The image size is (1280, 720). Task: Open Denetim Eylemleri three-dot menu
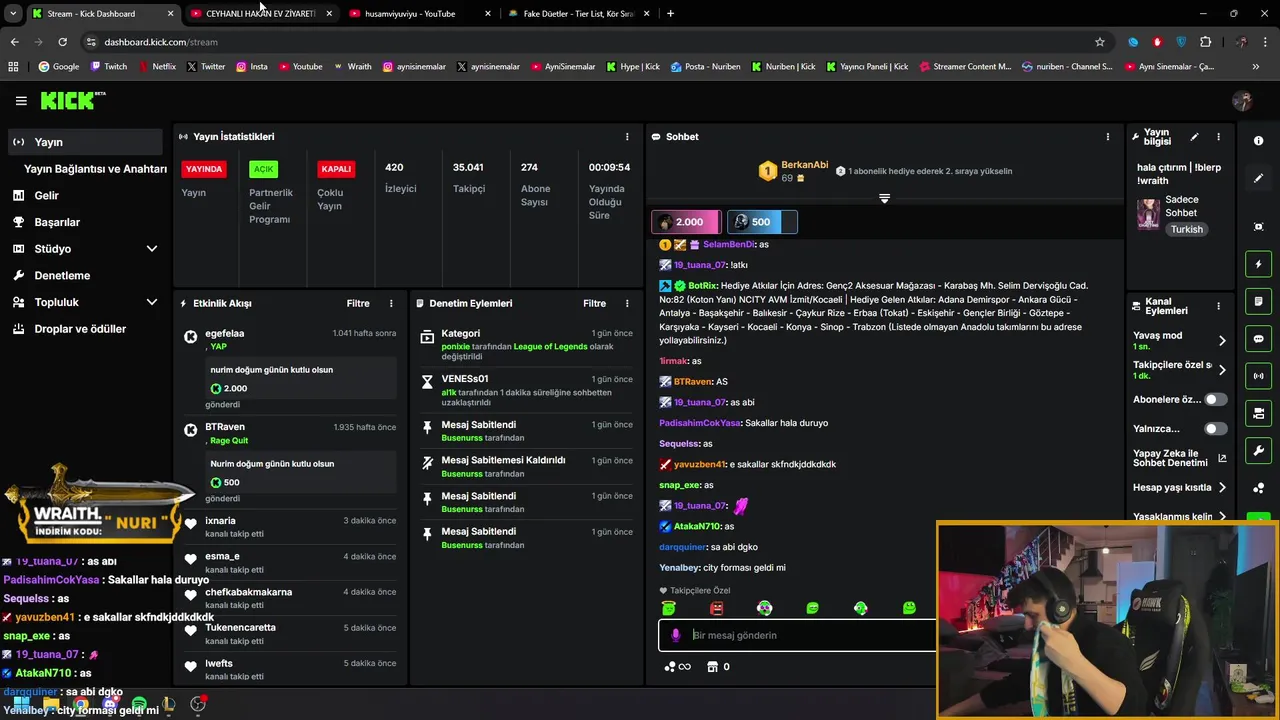click(627, 303)
